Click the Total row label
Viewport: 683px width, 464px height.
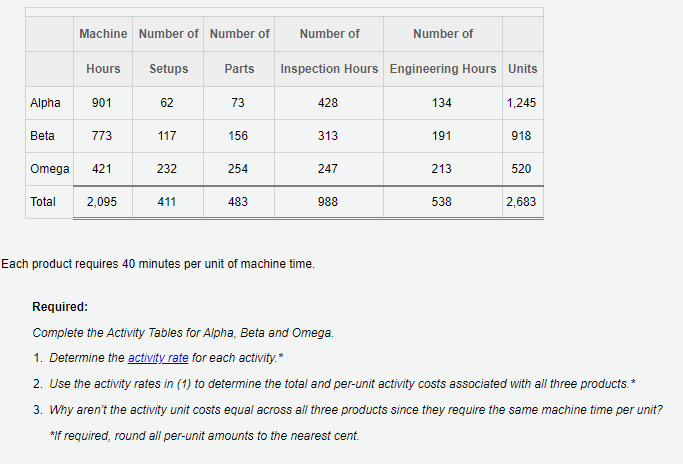43,202
